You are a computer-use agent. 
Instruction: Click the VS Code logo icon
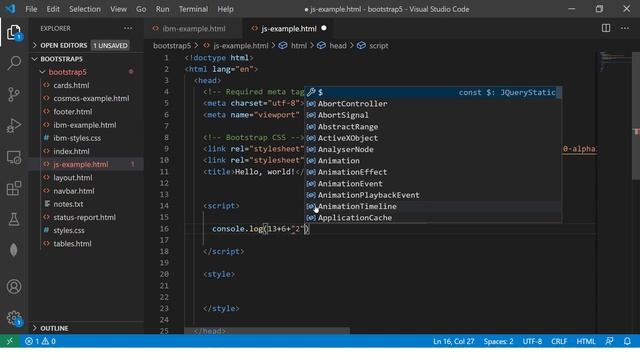coord(10,9)
